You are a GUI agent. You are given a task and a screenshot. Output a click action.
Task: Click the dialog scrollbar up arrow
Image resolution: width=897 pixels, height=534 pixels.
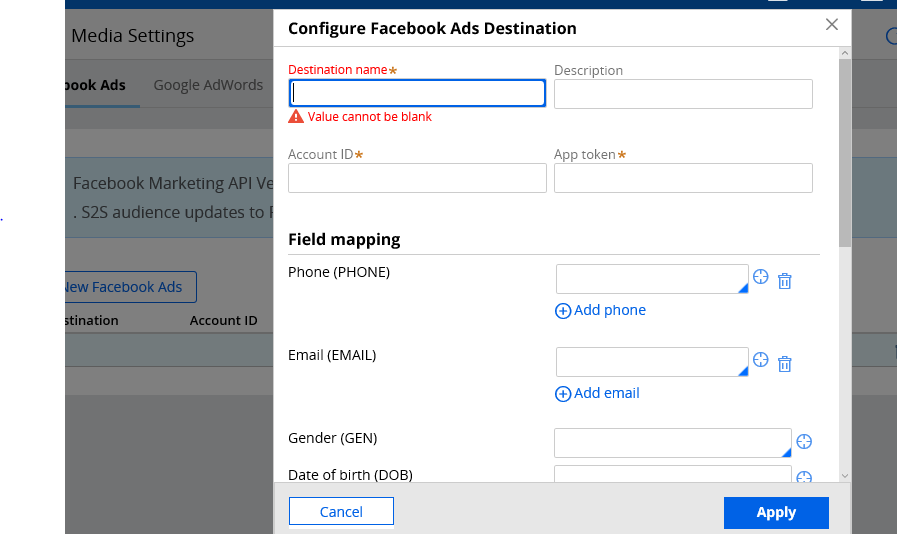pos(844,53)
